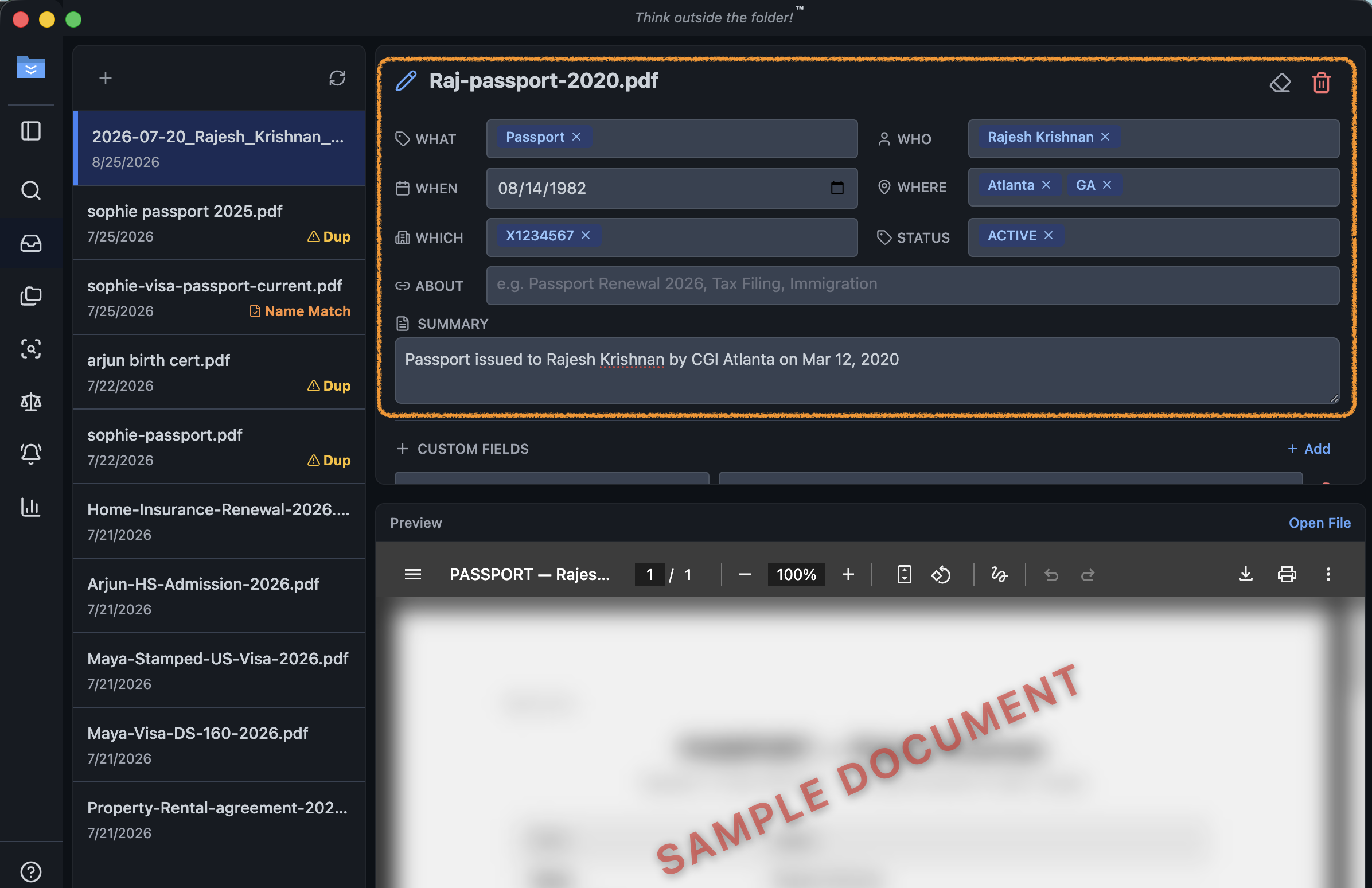Click the ABOUT input field
The image size is (1372, 888).
pos(913,285)
